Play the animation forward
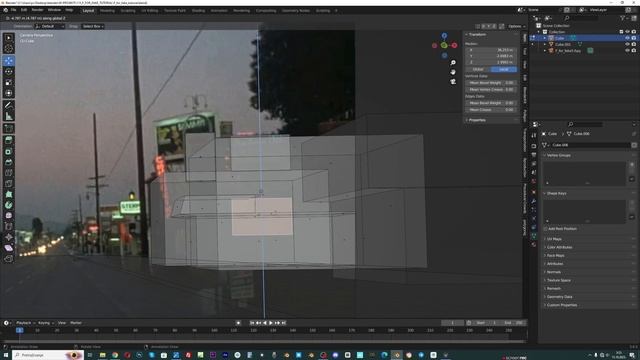 pyautogui.click(x=271, y=323)
